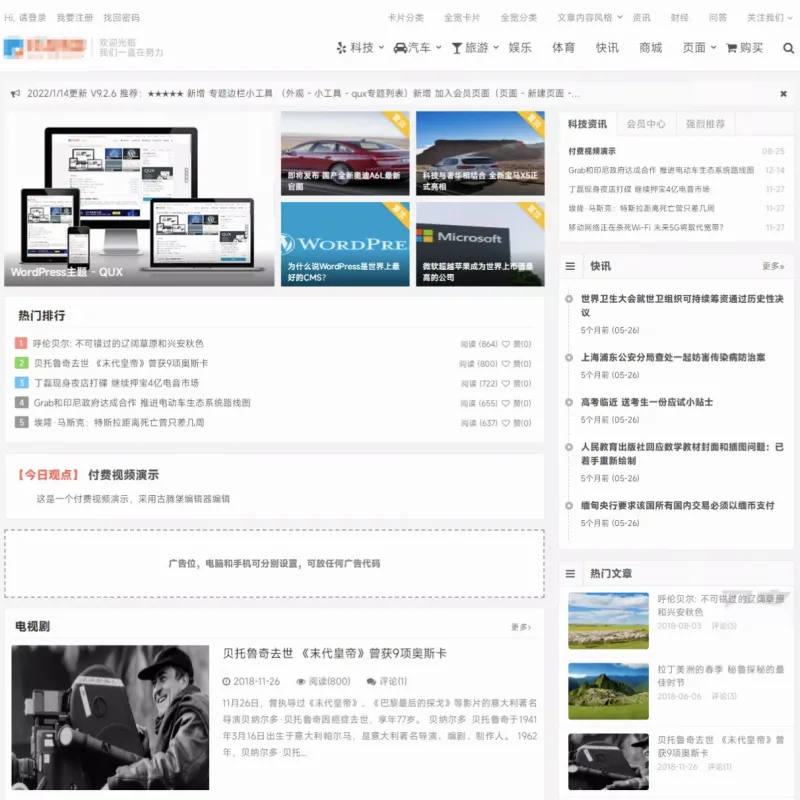Open 人民教育出版社回应 news flash title
The width and height of the screenshot is (800, 800).
[x=682, y=454]
